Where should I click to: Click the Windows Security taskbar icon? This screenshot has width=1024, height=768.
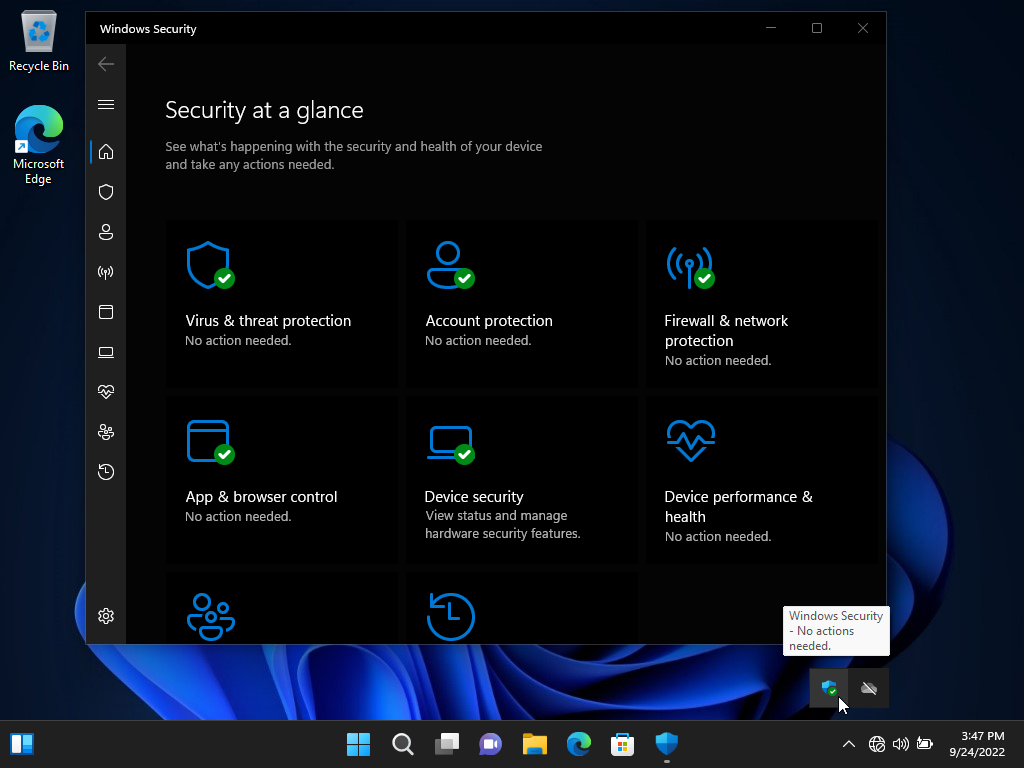[x=667, y=744]
